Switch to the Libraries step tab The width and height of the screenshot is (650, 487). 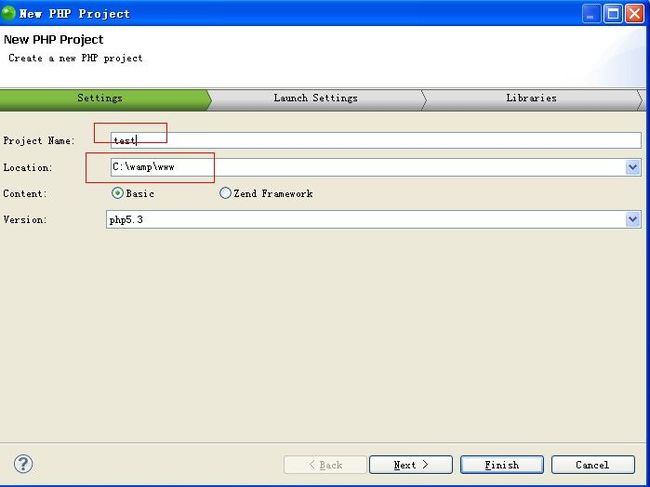tap(531, 99)
